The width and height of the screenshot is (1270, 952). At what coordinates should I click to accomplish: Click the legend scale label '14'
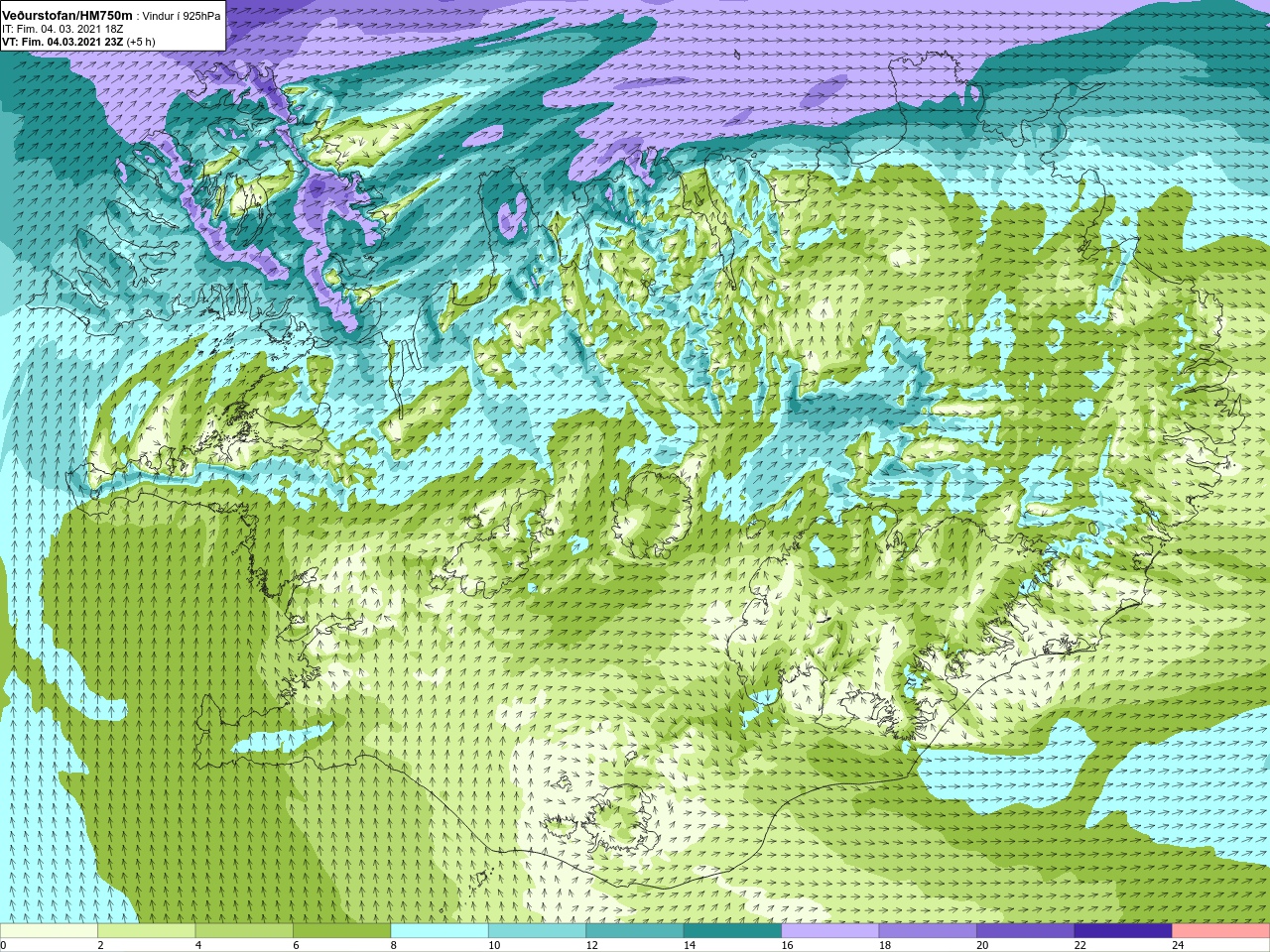click(690, 945)
